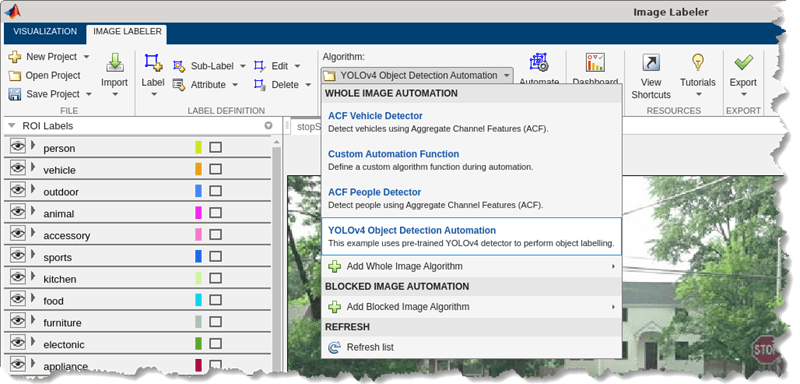The width and height of the screenshot is (800, 384).
Task: Open the Algorithm selection dropdown
Action: pyautogui.click(x=416, y=75)
